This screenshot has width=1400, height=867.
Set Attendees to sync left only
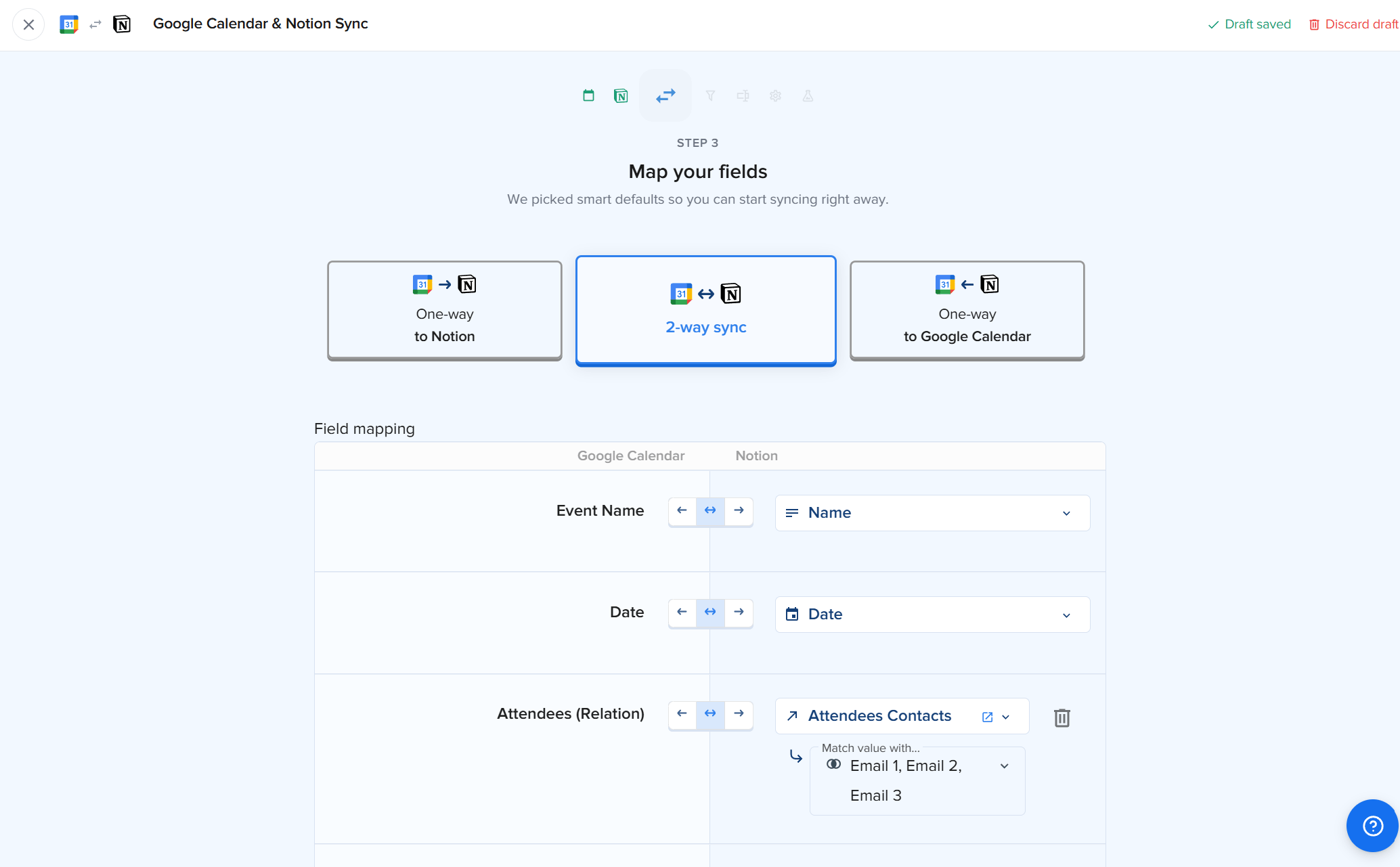coord(682,714)
